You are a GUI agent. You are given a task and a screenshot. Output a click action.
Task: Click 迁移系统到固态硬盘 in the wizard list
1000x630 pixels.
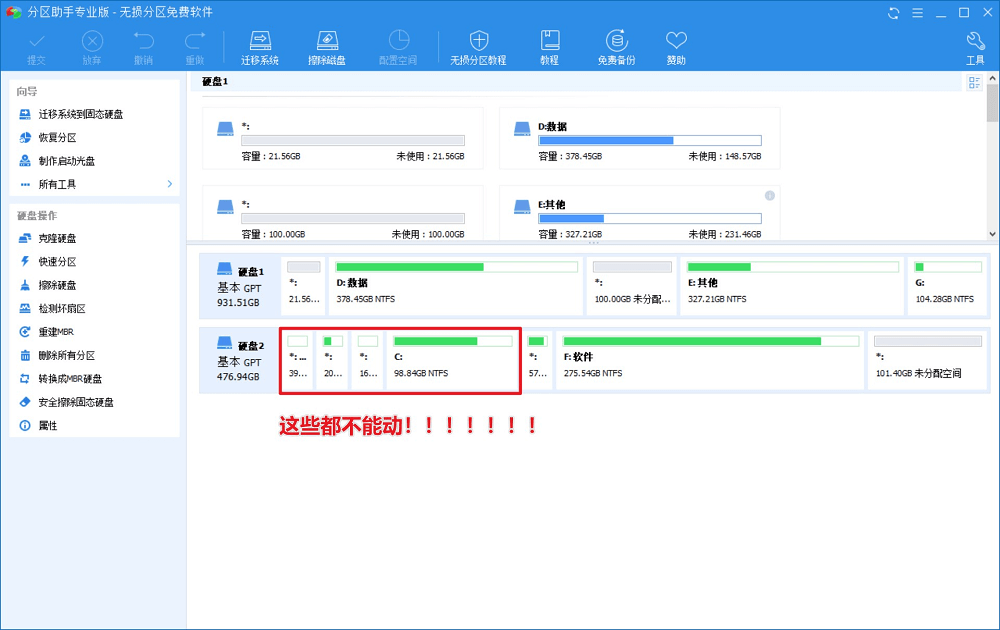click(x=80, y=115)
